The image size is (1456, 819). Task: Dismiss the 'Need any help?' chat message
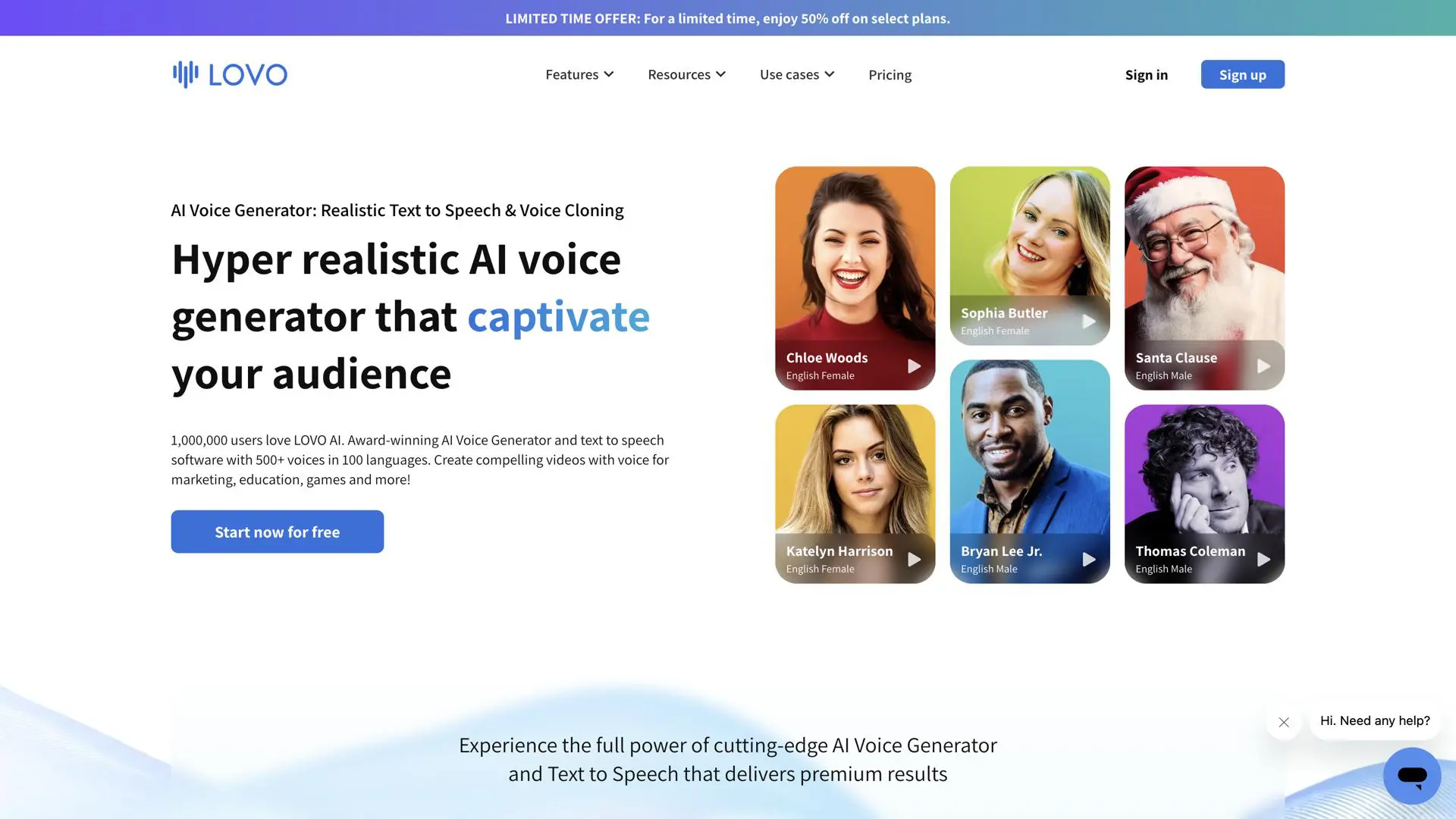coord(1284,722)
